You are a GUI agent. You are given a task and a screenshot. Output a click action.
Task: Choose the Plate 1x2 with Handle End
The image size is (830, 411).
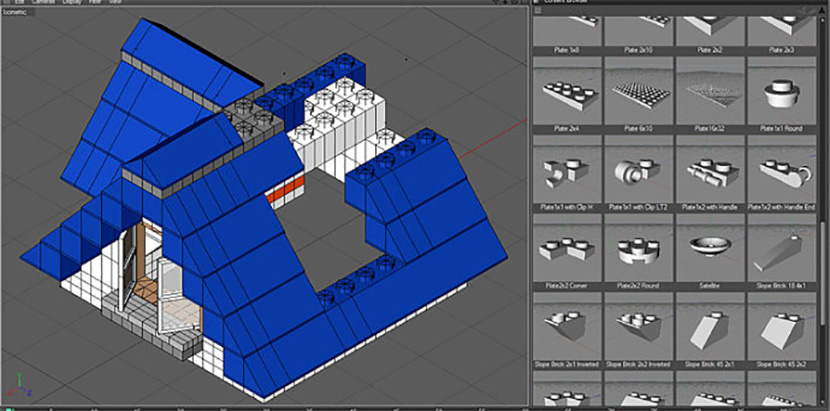point(781,169)
